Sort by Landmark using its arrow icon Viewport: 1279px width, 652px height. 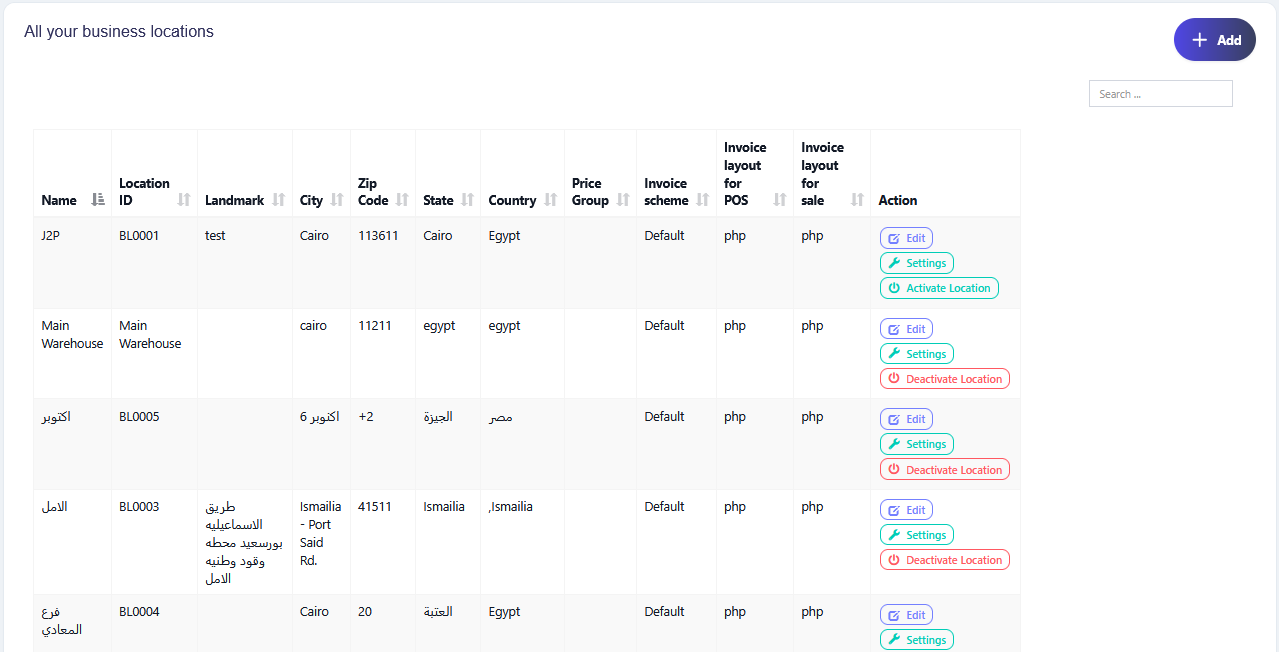(x=279, y=200)
